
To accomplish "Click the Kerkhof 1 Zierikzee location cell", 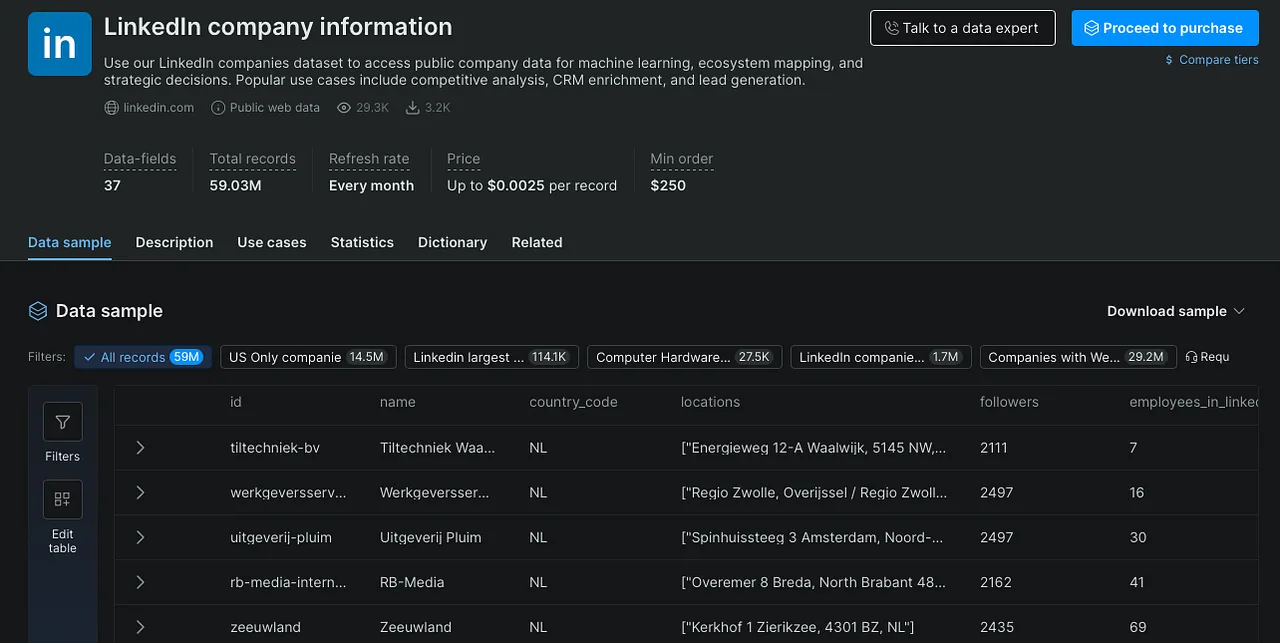I will 798,627.
